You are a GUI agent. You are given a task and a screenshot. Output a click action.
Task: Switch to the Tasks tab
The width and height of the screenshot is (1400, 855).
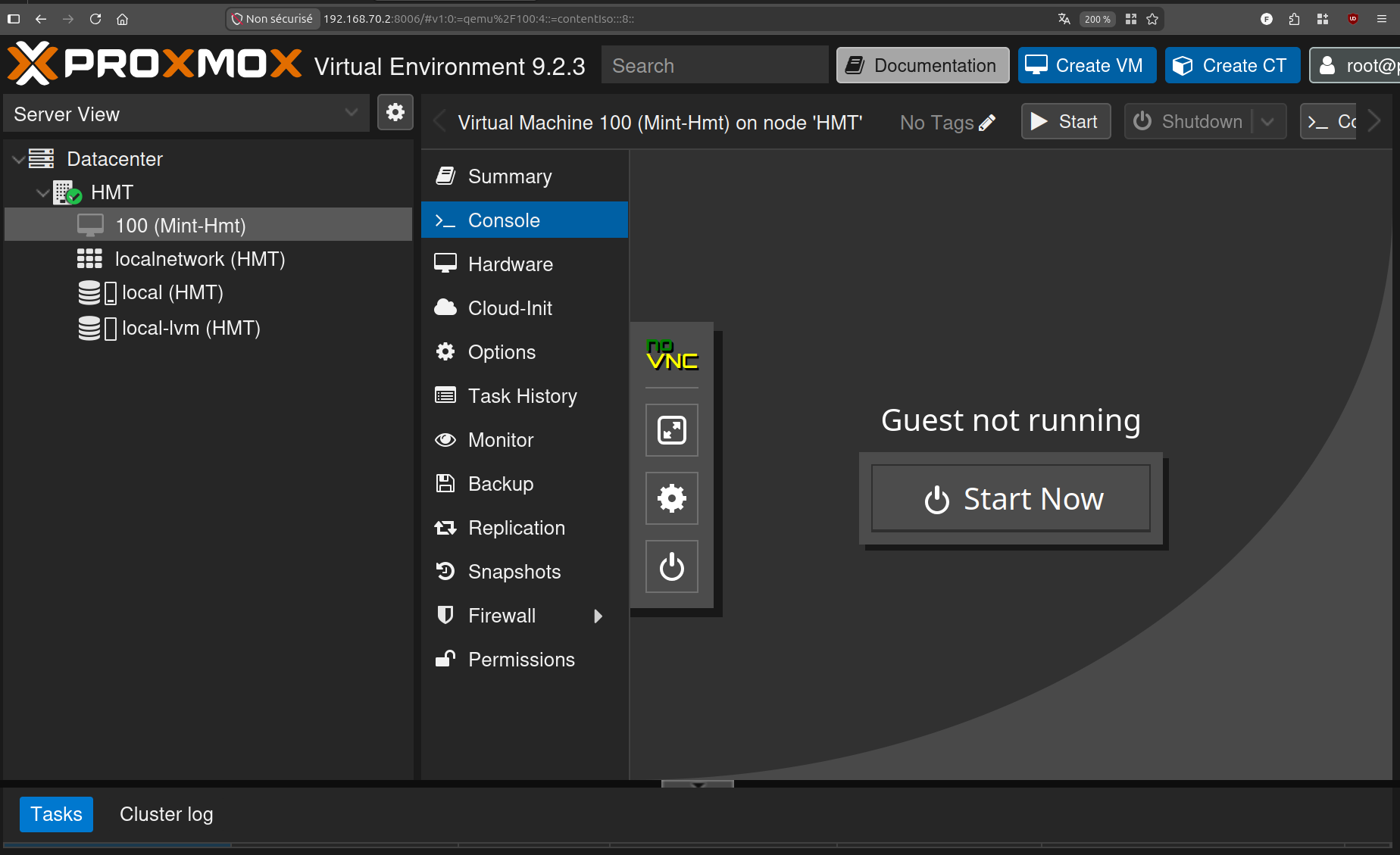[x=57, y=814]
